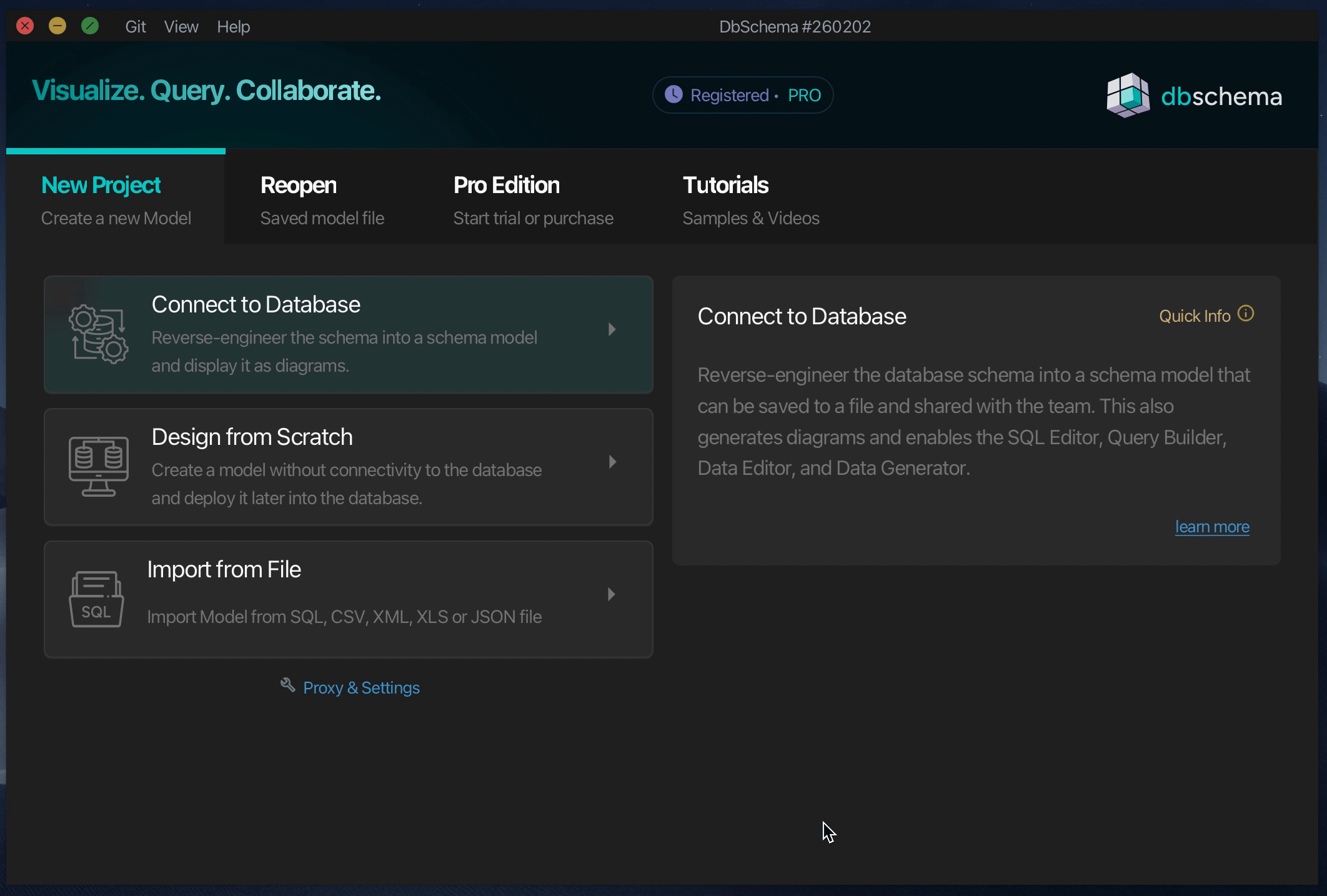The width and height of the screenshot is (1327, 896).
Task: Click the Import from File SQL icon
Action: click(96, 599)
